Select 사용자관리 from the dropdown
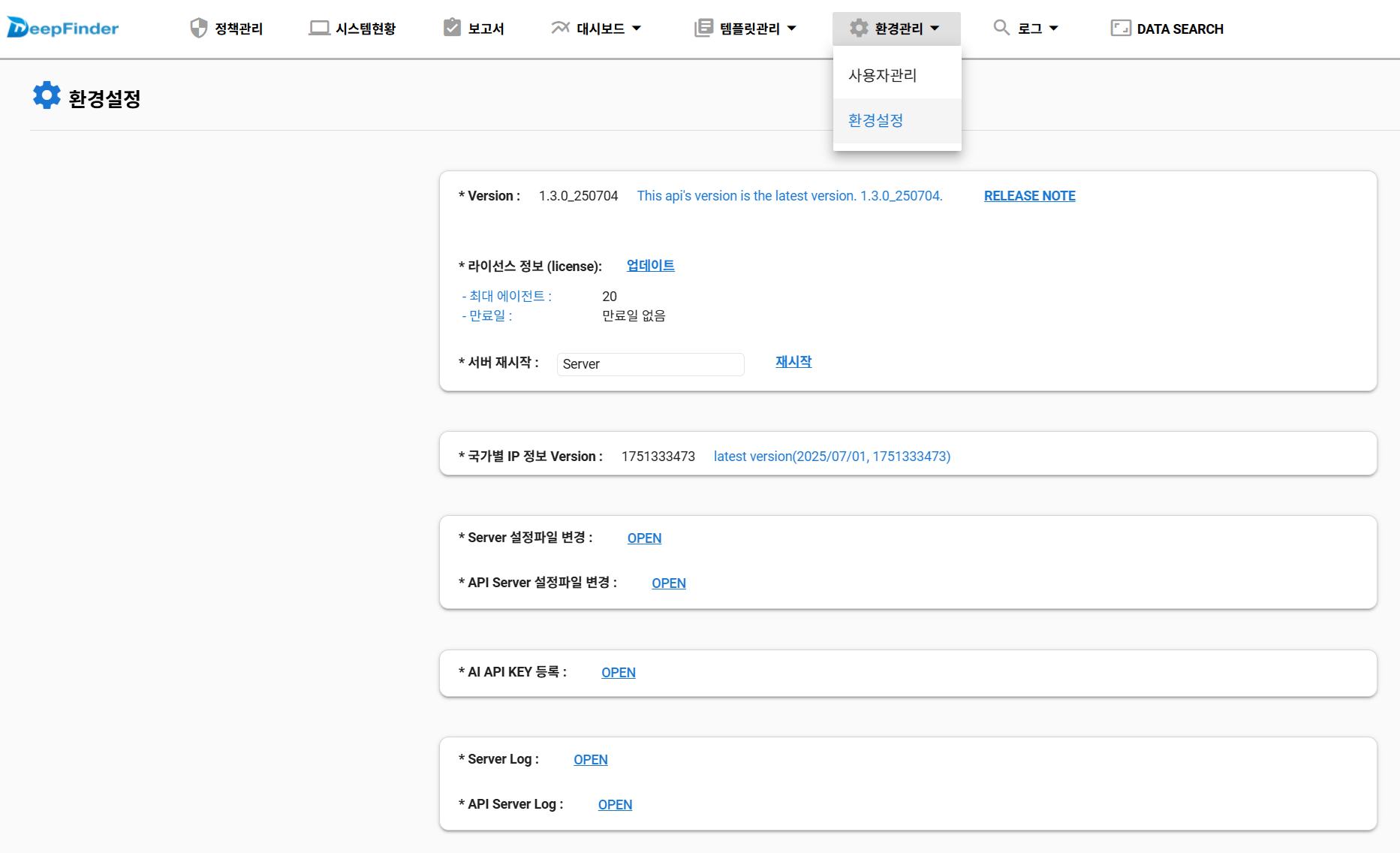 click(897, 75)
